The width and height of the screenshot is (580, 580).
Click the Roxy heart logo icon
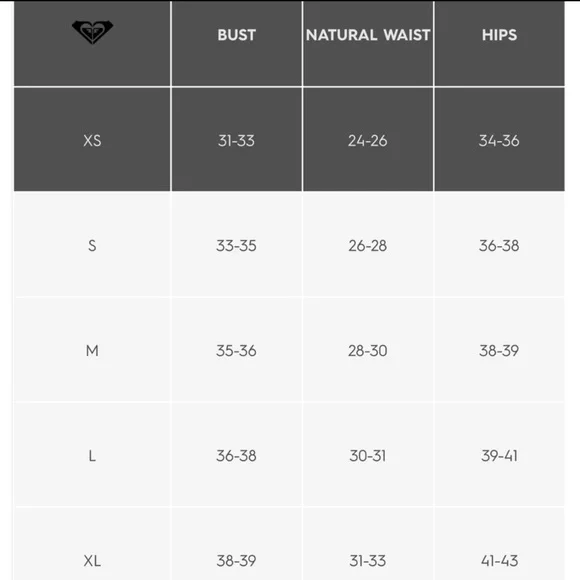coord(92,32)
